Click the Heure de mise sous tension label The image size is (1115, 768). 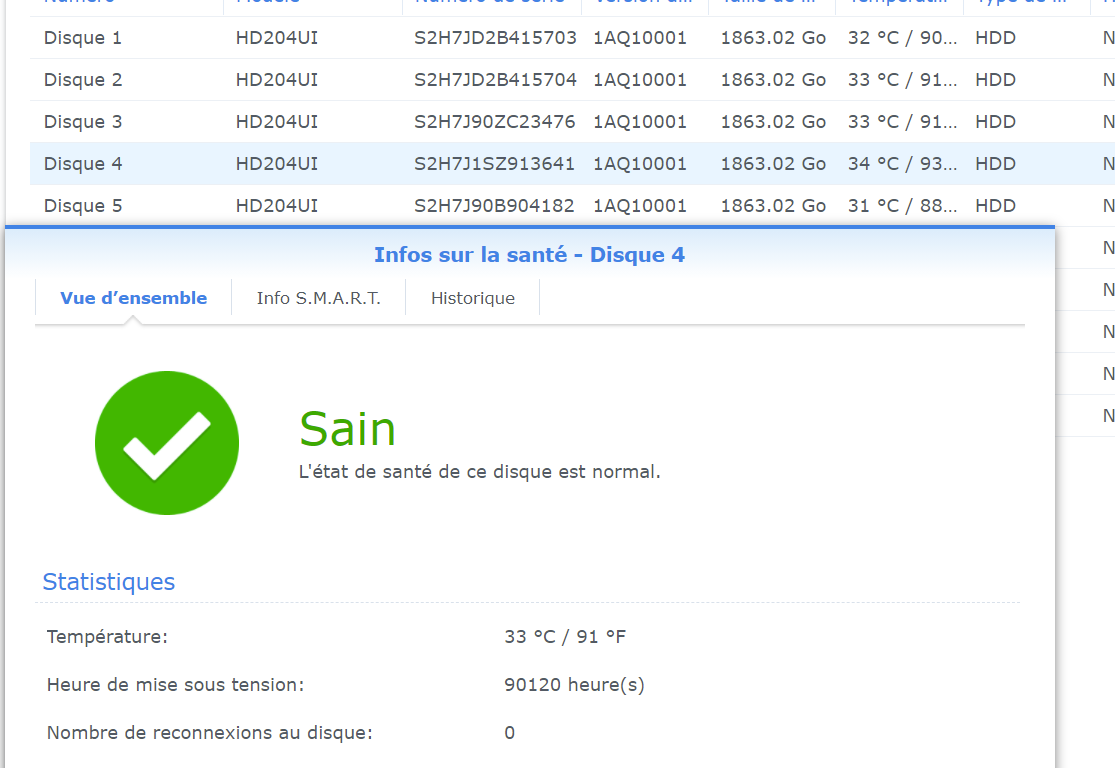[176, 685]
